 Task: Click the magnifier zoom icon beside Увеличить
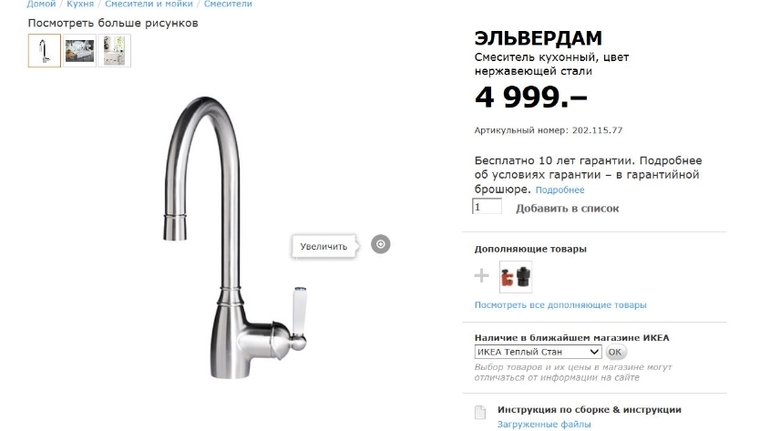pyautogui.click(x=380, y=244)
